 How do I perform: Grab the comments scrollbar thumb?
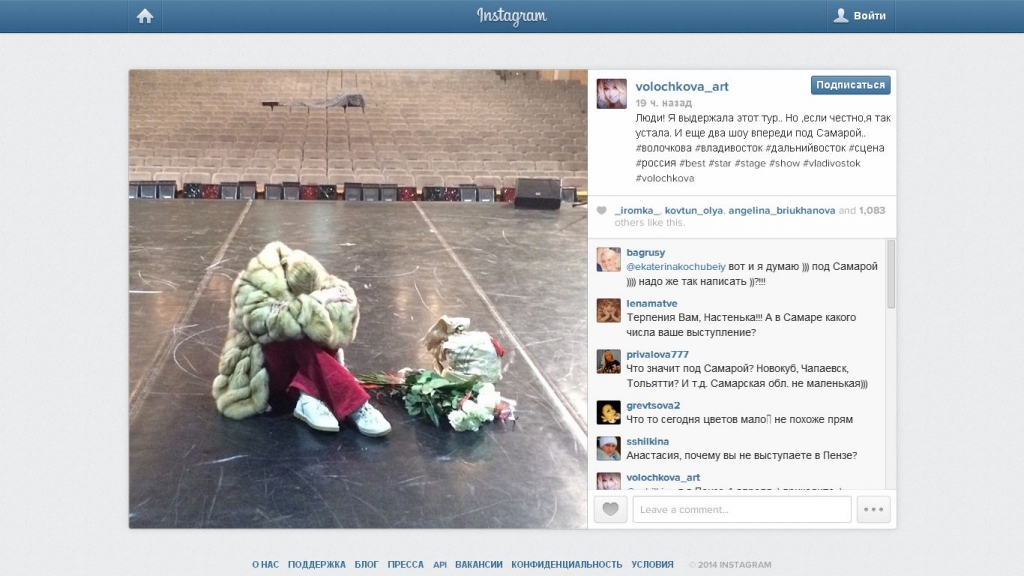(x=891, y=274)
